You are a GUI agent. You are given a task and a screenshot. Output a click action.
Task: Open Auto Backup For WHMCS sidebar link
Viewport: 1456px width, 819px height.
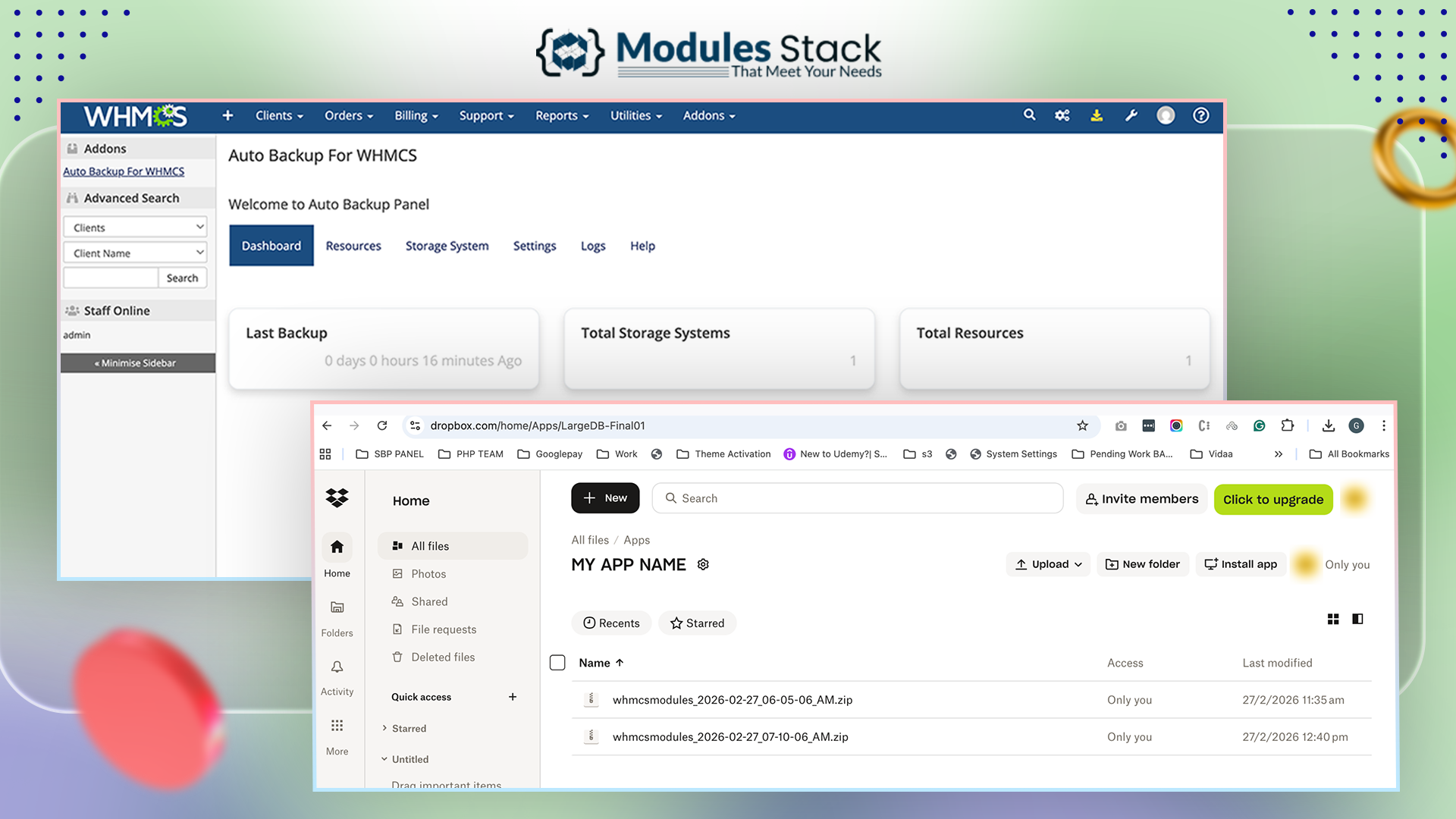[124, 171]
